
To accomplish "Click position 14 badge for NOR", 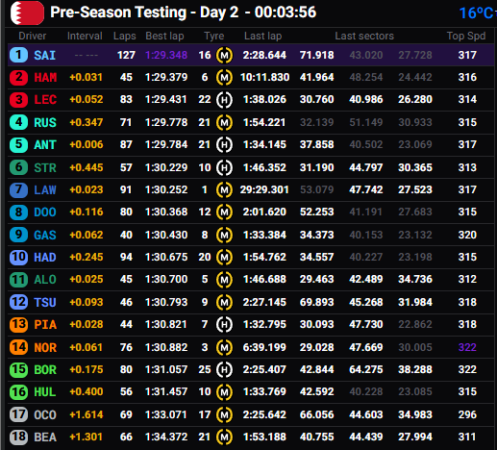I will pyautogui.click(x=19, y=347).
